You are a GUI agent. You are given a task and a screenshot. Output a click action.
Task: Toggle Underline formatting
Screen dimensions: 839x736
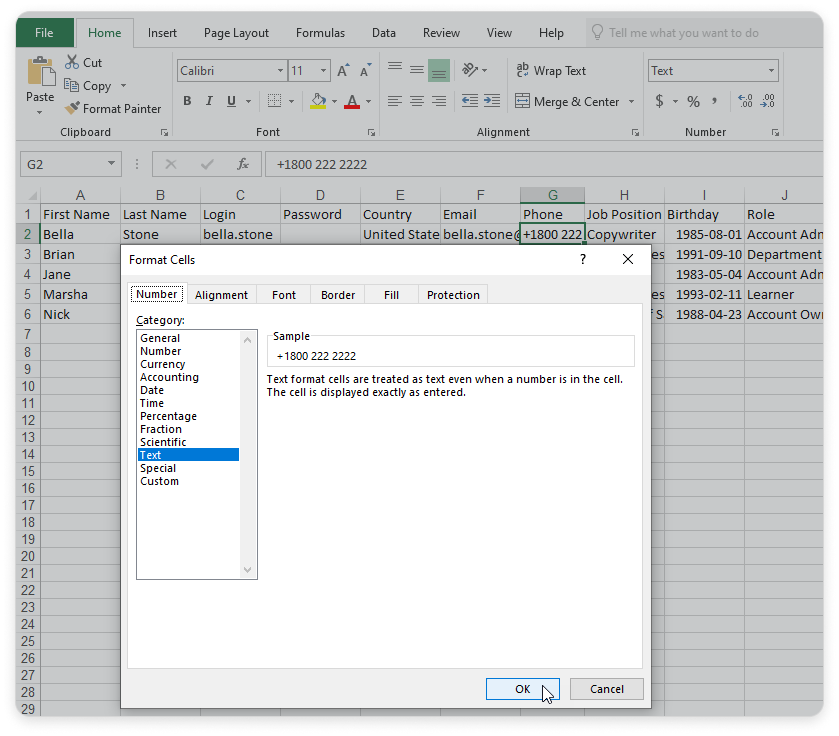coord(231,101)
